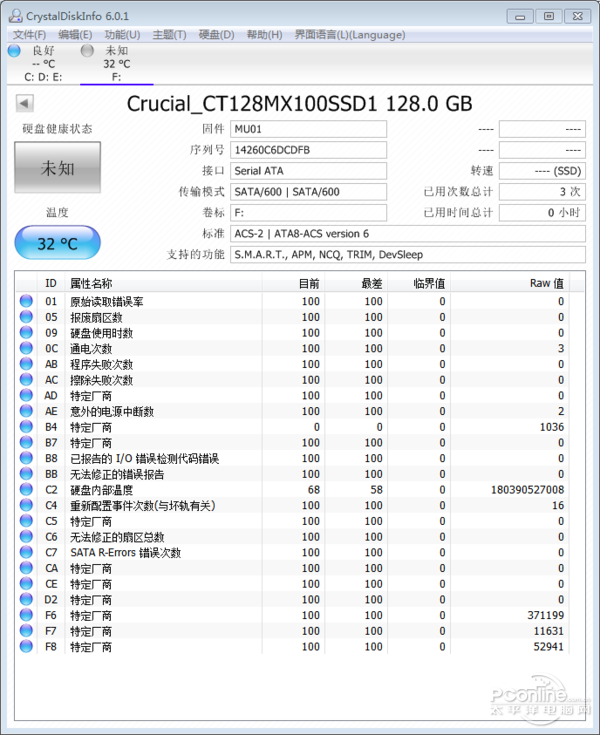Click raw value 371199 in F6 row
Screen dimensions: 600x735
[546, 615]
